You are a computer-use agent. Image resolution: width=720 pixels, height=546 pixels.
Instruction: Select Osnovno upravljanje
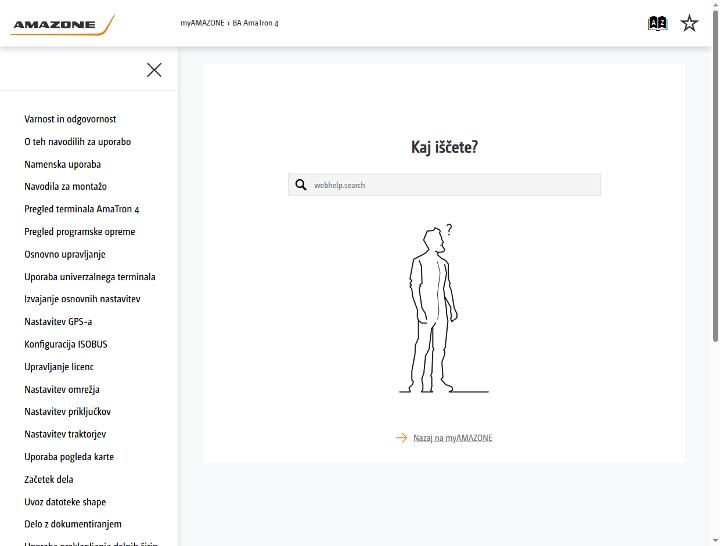(x=65, y=254)
